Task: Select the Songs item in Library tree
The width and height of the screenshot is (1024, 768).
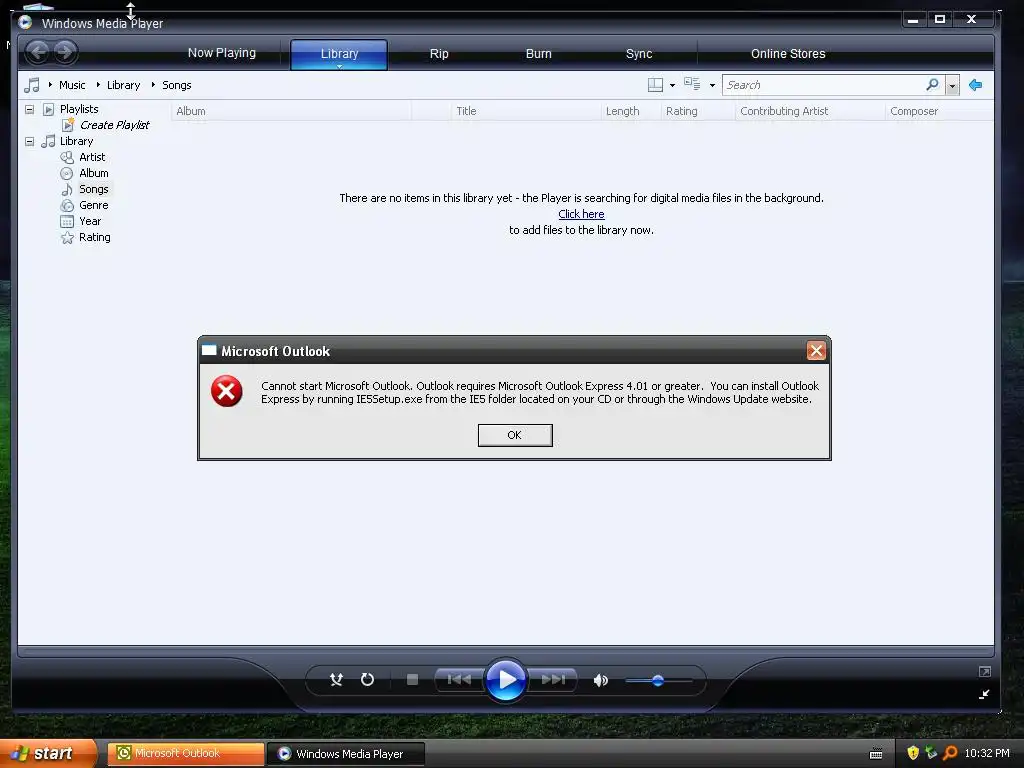Action: tap(94, 189)
